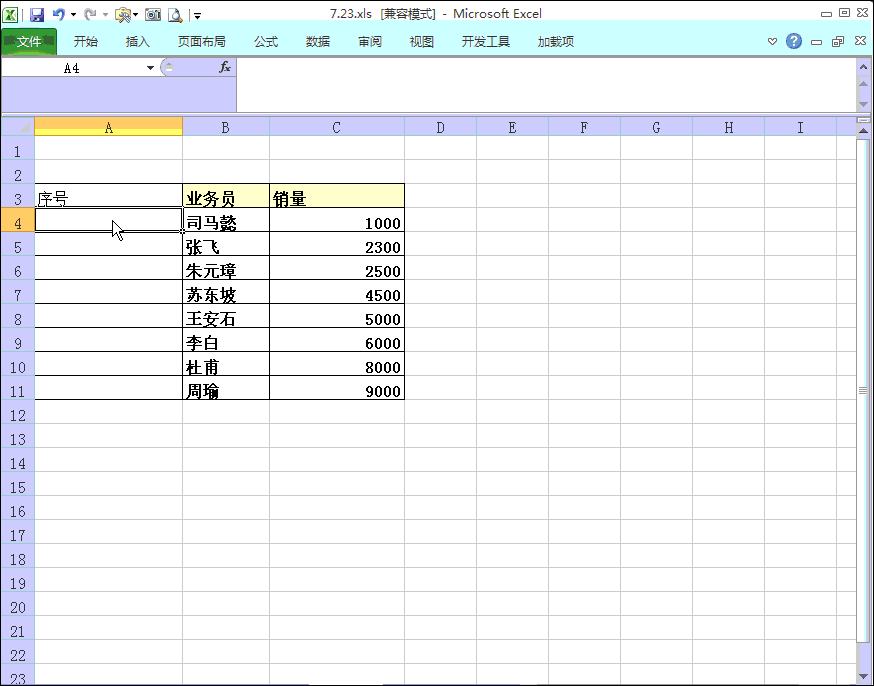Open the Customize Quick Access Toolbar dropdown

pos(197,16)
